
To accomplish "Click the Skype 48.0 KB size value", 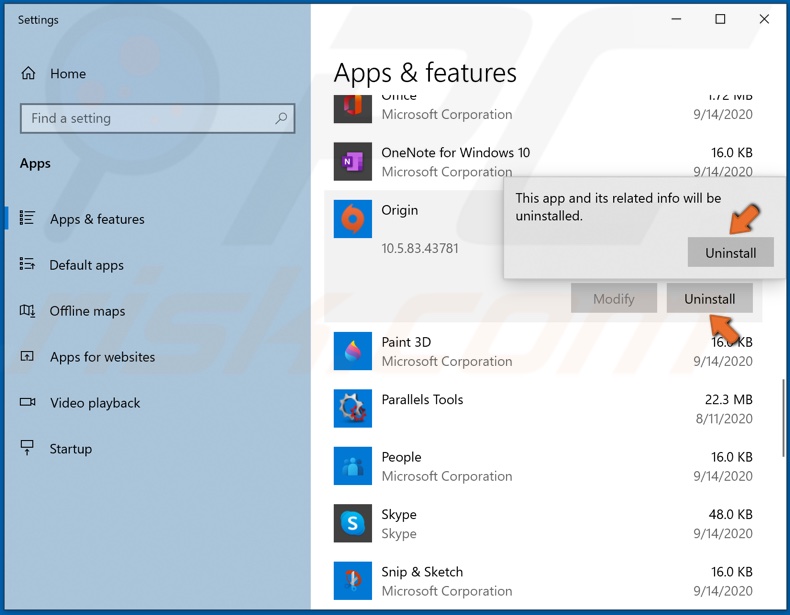I will [x=731, y=514].
